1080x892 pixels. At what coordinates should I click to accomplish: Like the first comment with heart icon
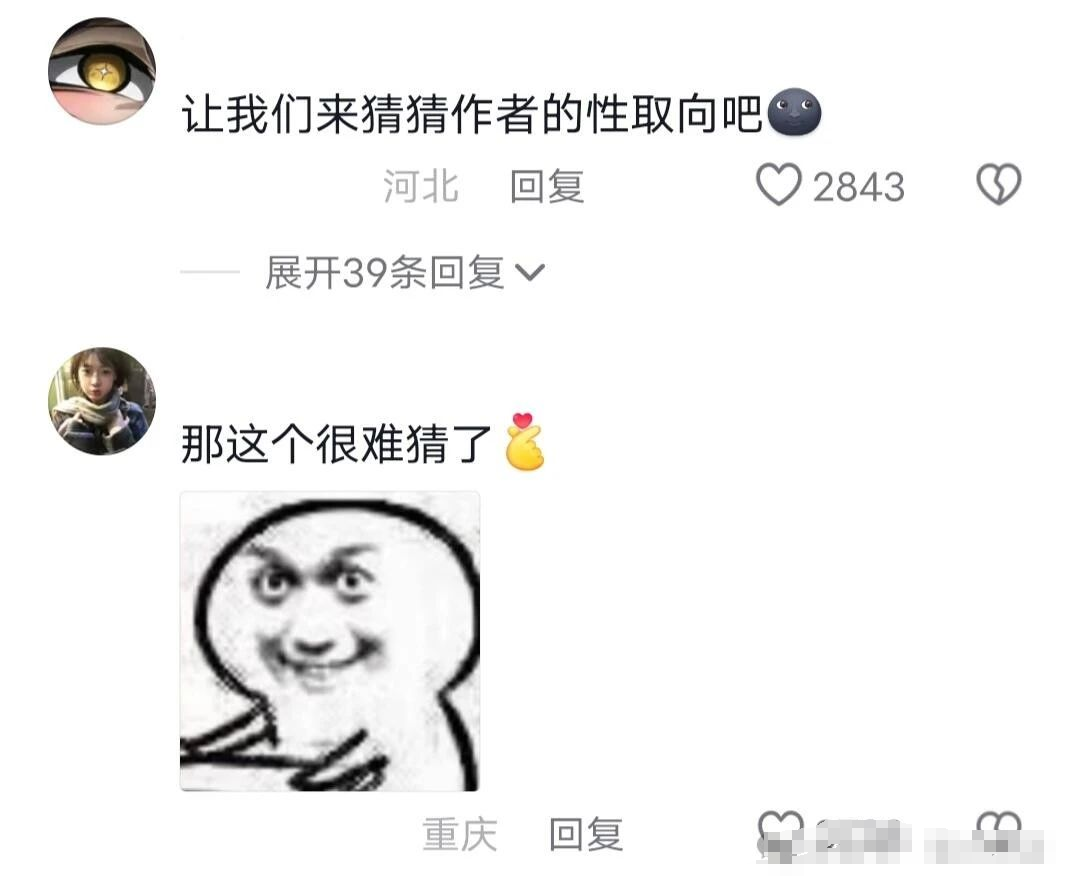(x=778, y=185)
